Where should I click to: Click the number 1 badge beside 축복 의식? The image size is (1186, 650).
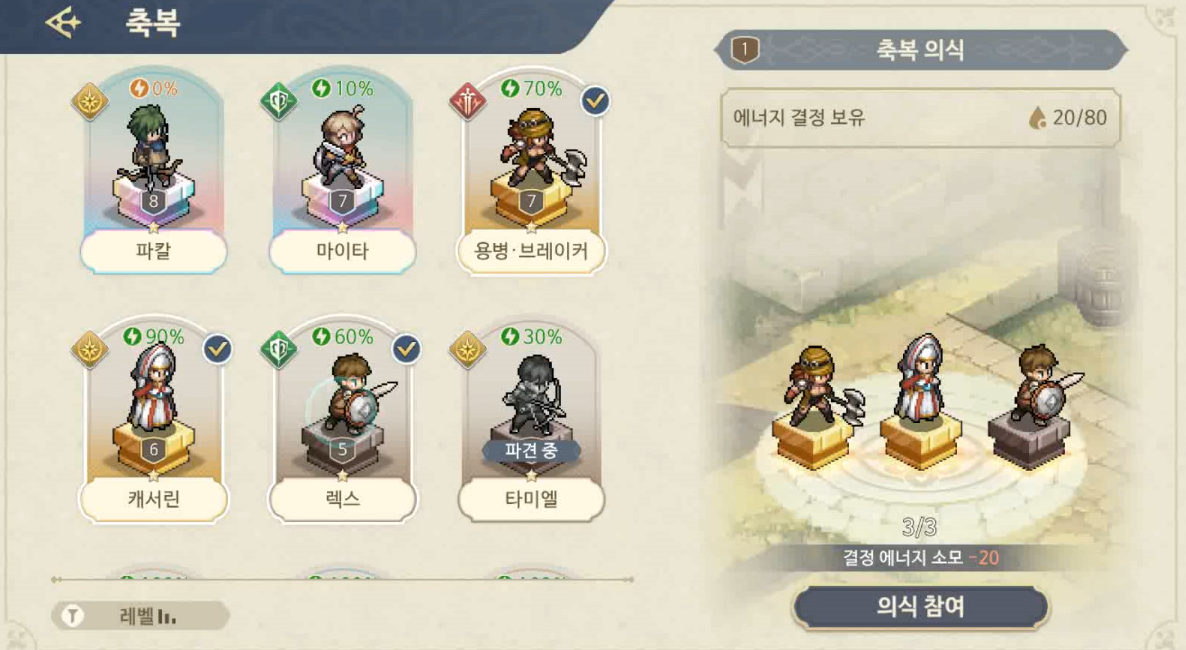pyautogui.click(x=745, y=50)
